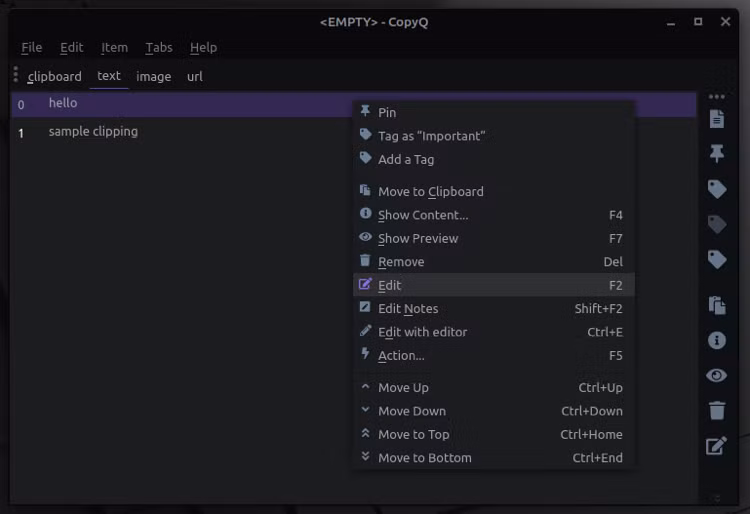Open the File menu
This screenshot has height=514, width=750.
pos(32,47)
